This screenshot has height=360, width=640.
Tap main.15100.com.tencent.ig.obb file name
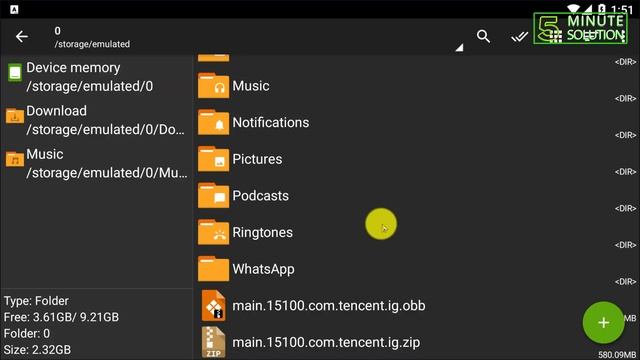coord(329,306)
